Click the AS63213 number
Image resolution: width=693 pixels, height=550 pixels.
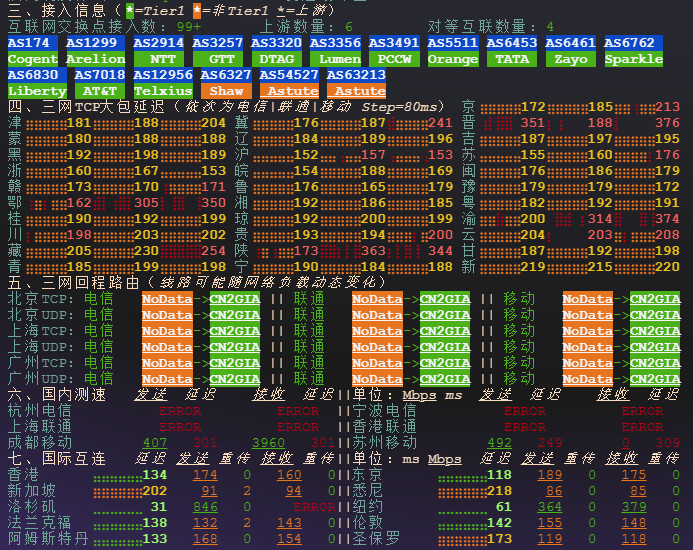[x=356, y=75]
